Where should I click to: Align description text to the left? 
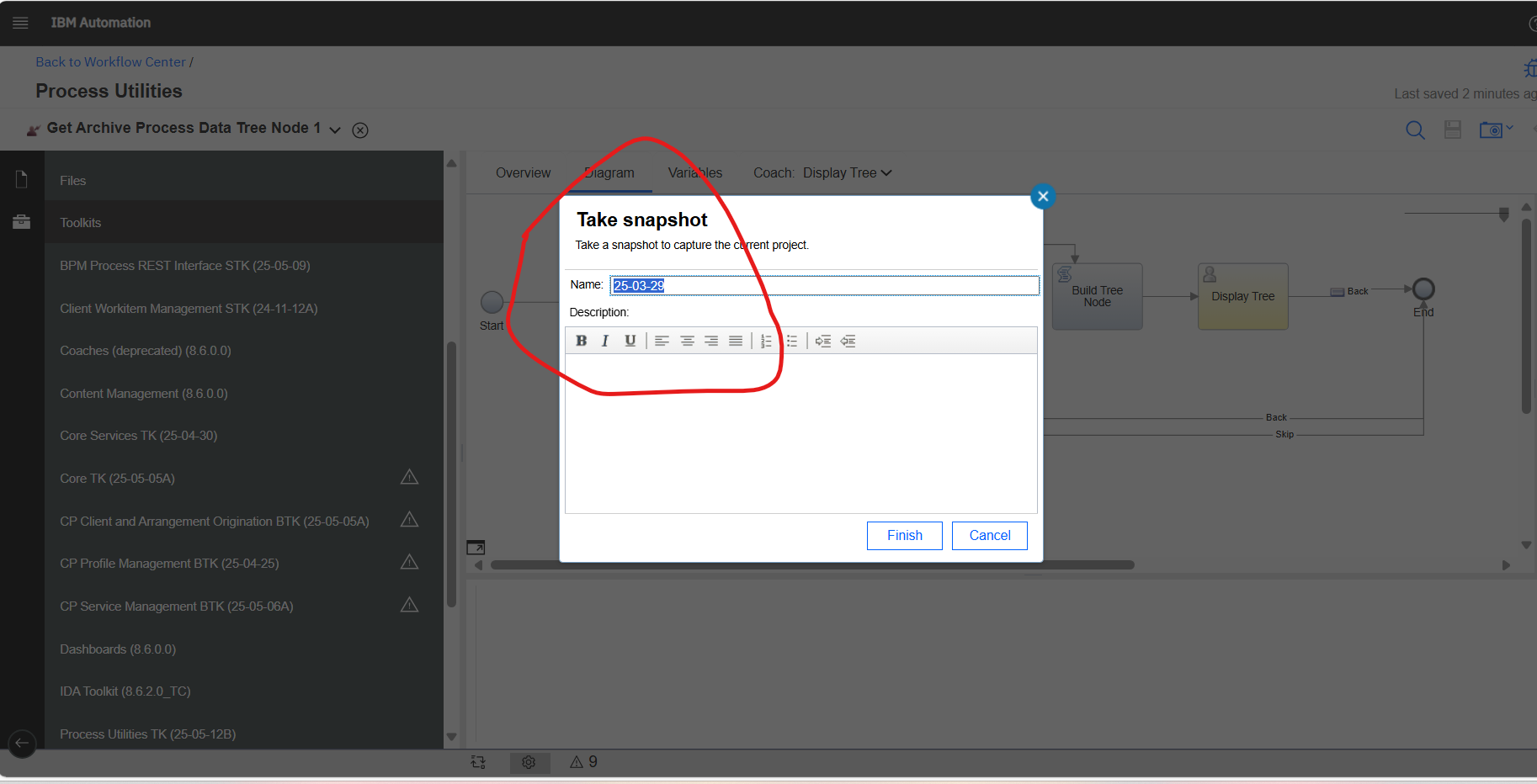pos(662,341)
